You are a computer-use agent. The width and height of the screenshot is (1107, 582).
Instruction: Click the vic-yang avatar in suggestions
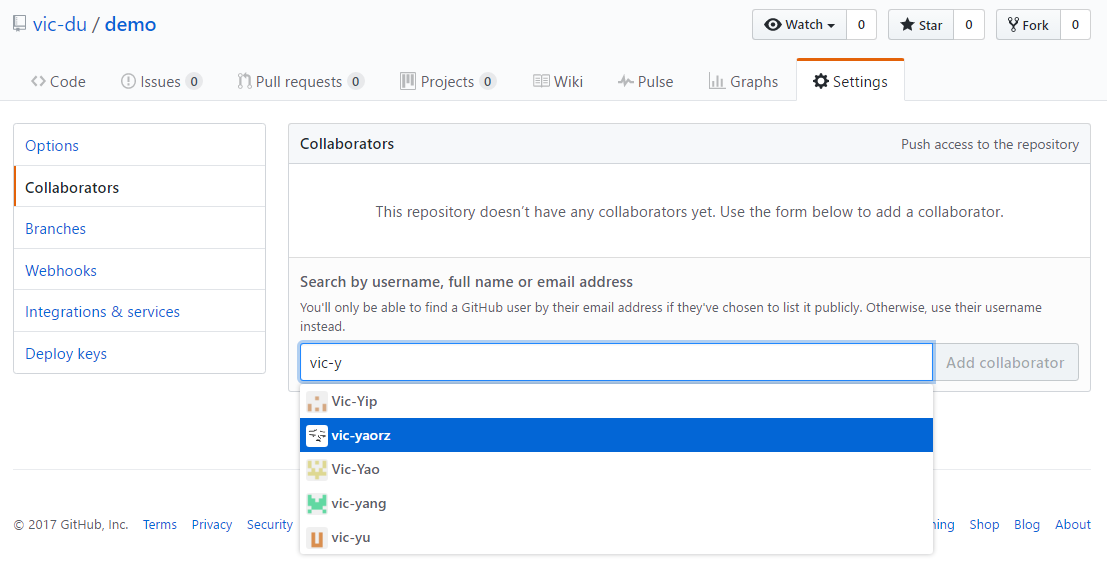pos(317,504)
